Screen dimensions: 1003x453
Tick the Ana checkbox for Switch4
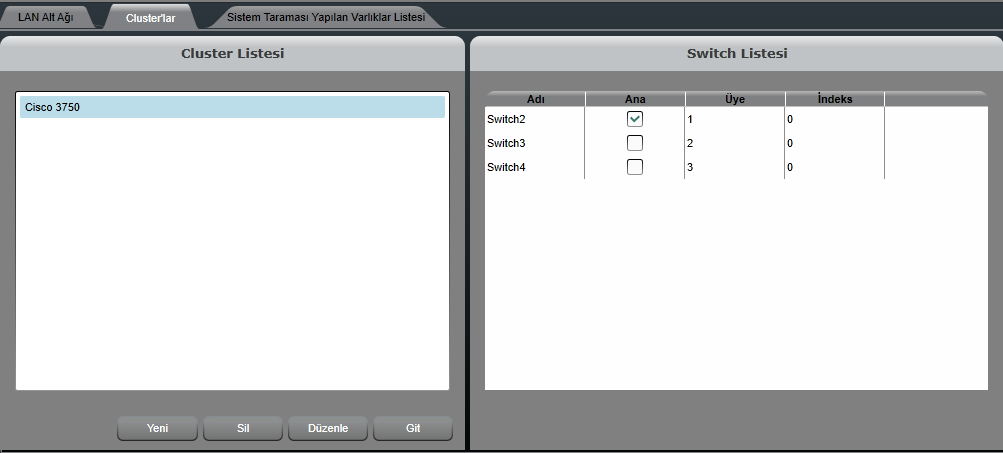click(x=635, y=167)
